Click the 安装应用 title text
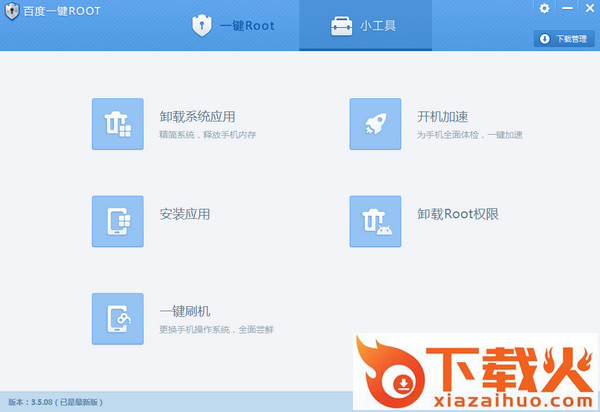Viewport: 600px width, 412px height. pos(184,214)
